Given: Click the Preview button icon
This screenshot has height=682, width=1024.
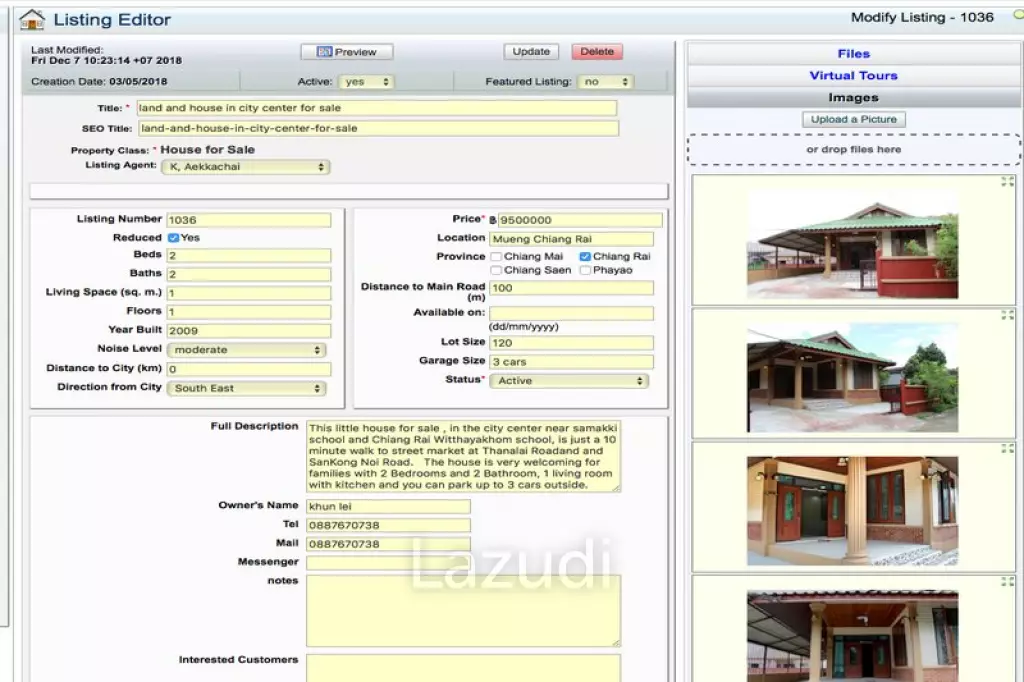Looking at the screenshot, I should (x=324, y=52).
